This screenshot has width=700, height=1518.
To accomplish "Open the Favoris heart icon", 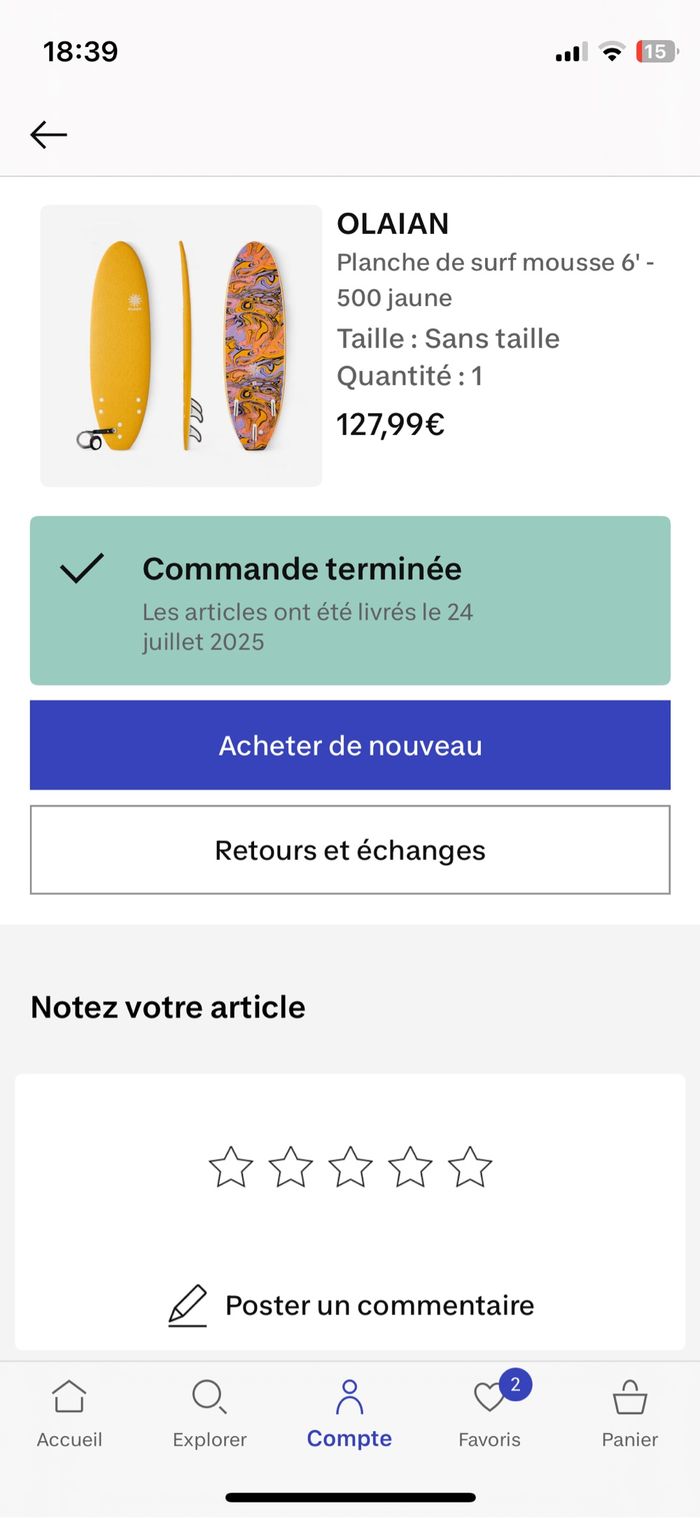I will tap(489, 1397).
